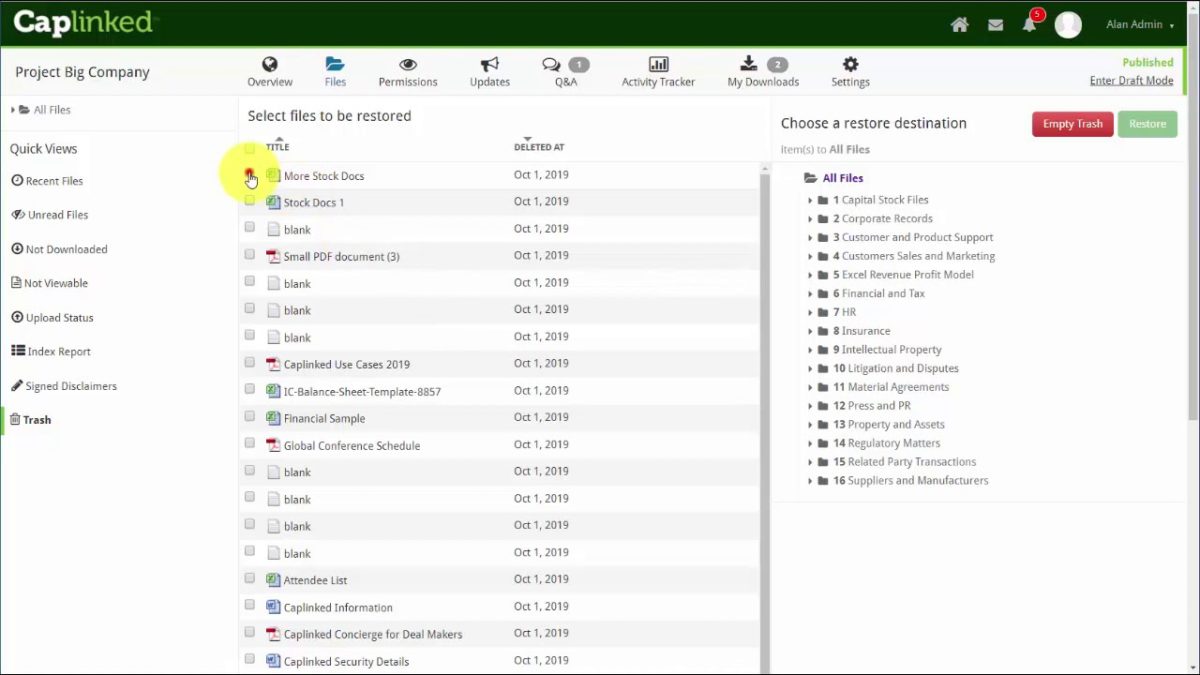Screen dimensions: 1200x675
Task: Sort files by Deleted At column
Action: tap(539, 147)
